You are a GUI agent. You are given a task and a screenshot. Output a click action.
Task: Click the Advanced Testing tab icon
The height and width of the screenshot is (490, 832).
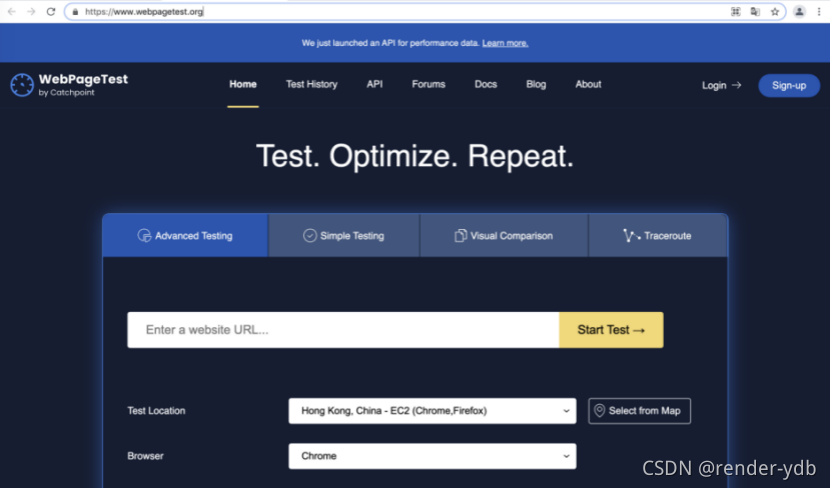[x=144, y=236]
